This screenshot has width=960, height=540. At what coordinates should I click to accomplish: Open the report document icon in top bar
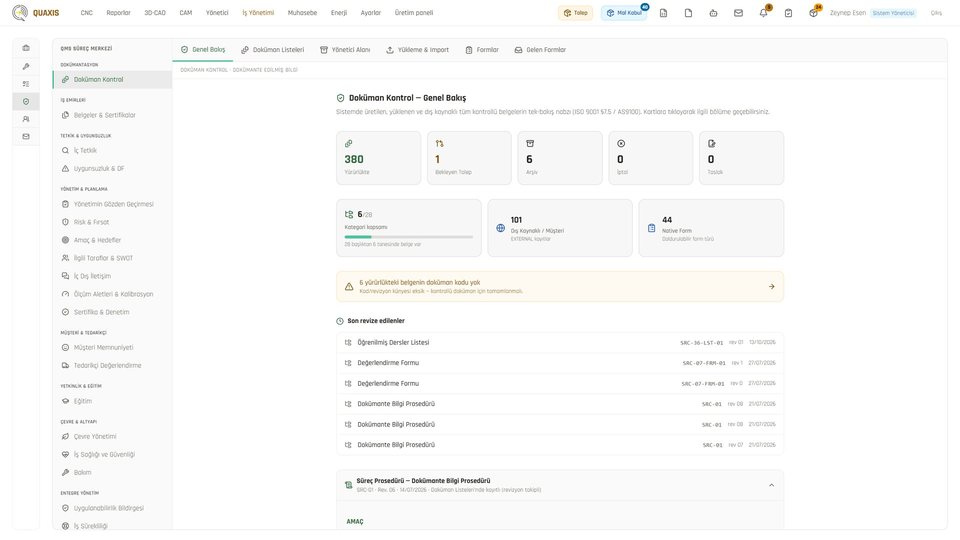(x=663, y=13)
